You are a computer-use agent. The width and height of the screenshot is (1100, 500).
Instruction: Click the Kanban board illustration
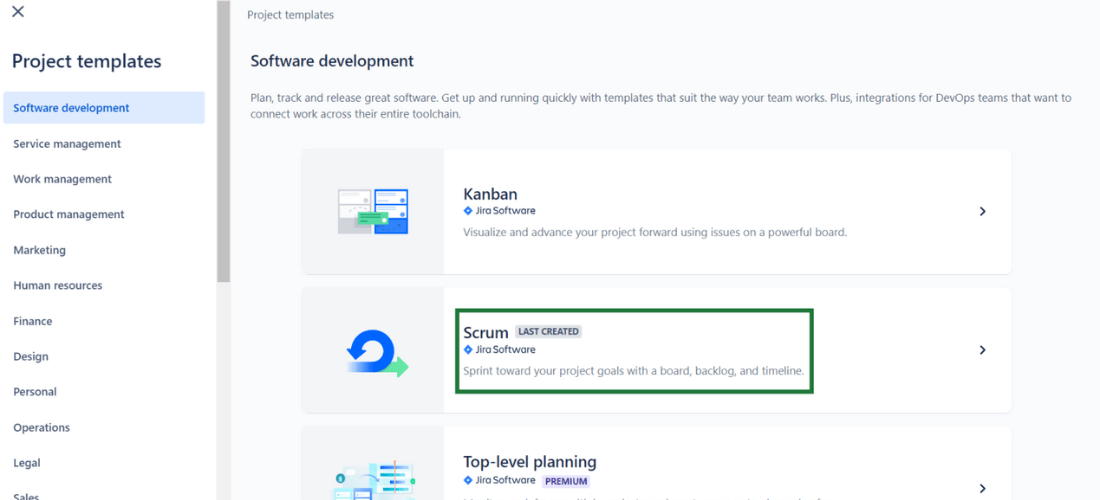373,211
